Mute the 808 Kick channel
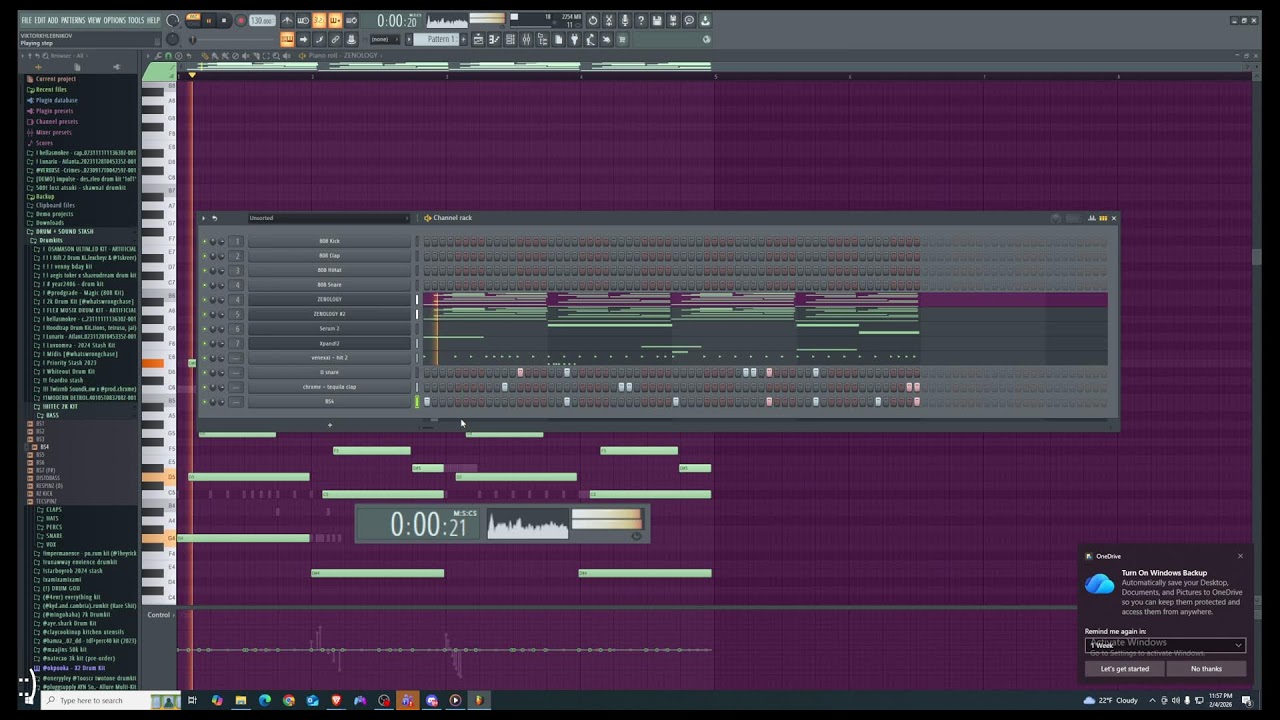This screenshot has height=720, width=1280. (x=205, y=241)
